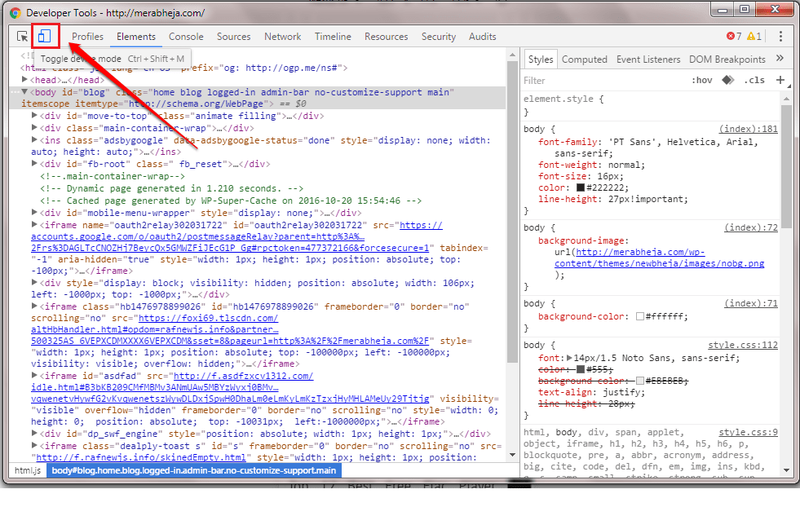
Task: Open the (index):72 source link
Action: tap(751, 227)
